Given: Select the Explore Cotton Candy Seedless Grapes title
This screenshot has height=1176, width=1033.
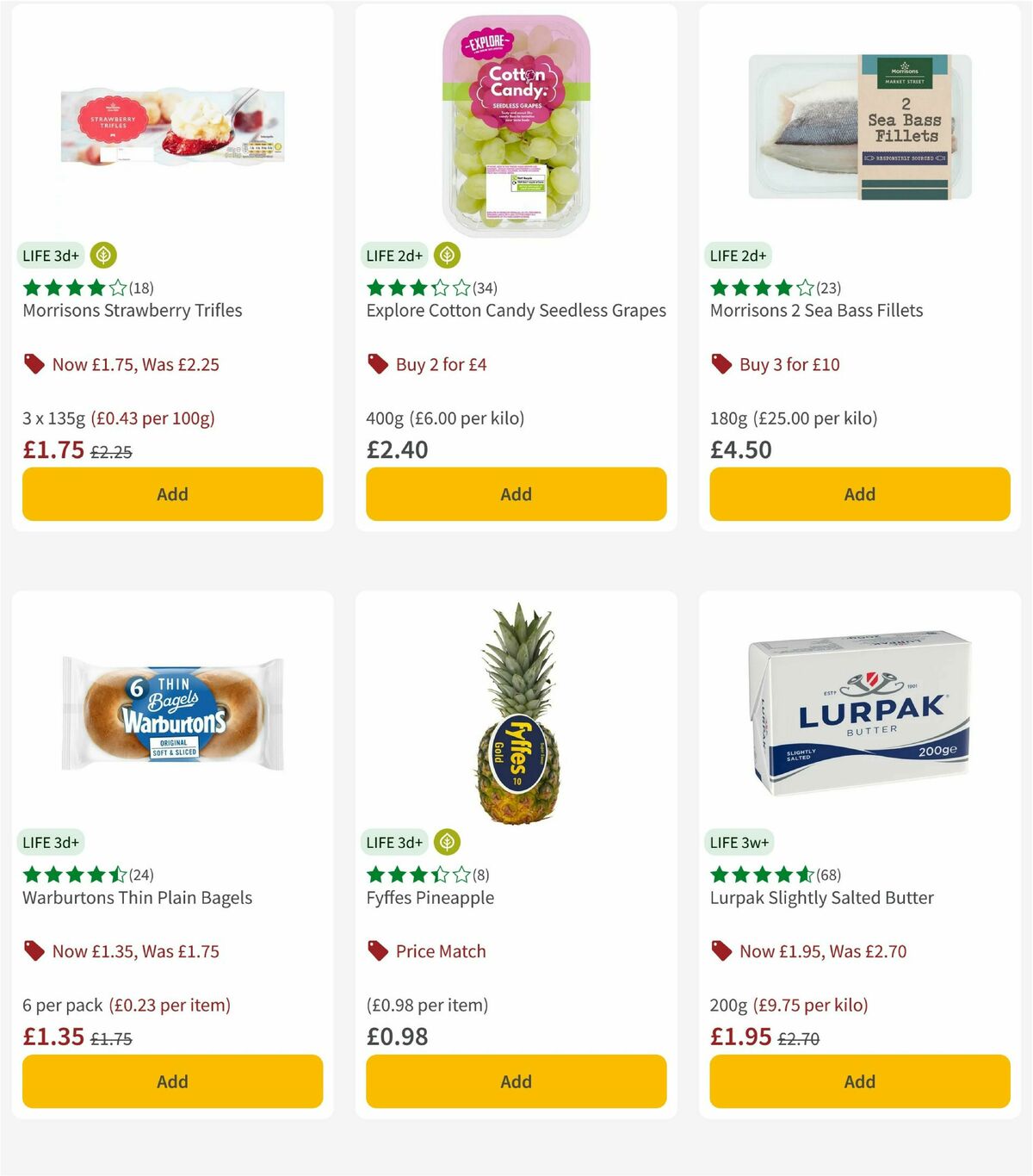Looking at the screenshot, I should [515, 311].
